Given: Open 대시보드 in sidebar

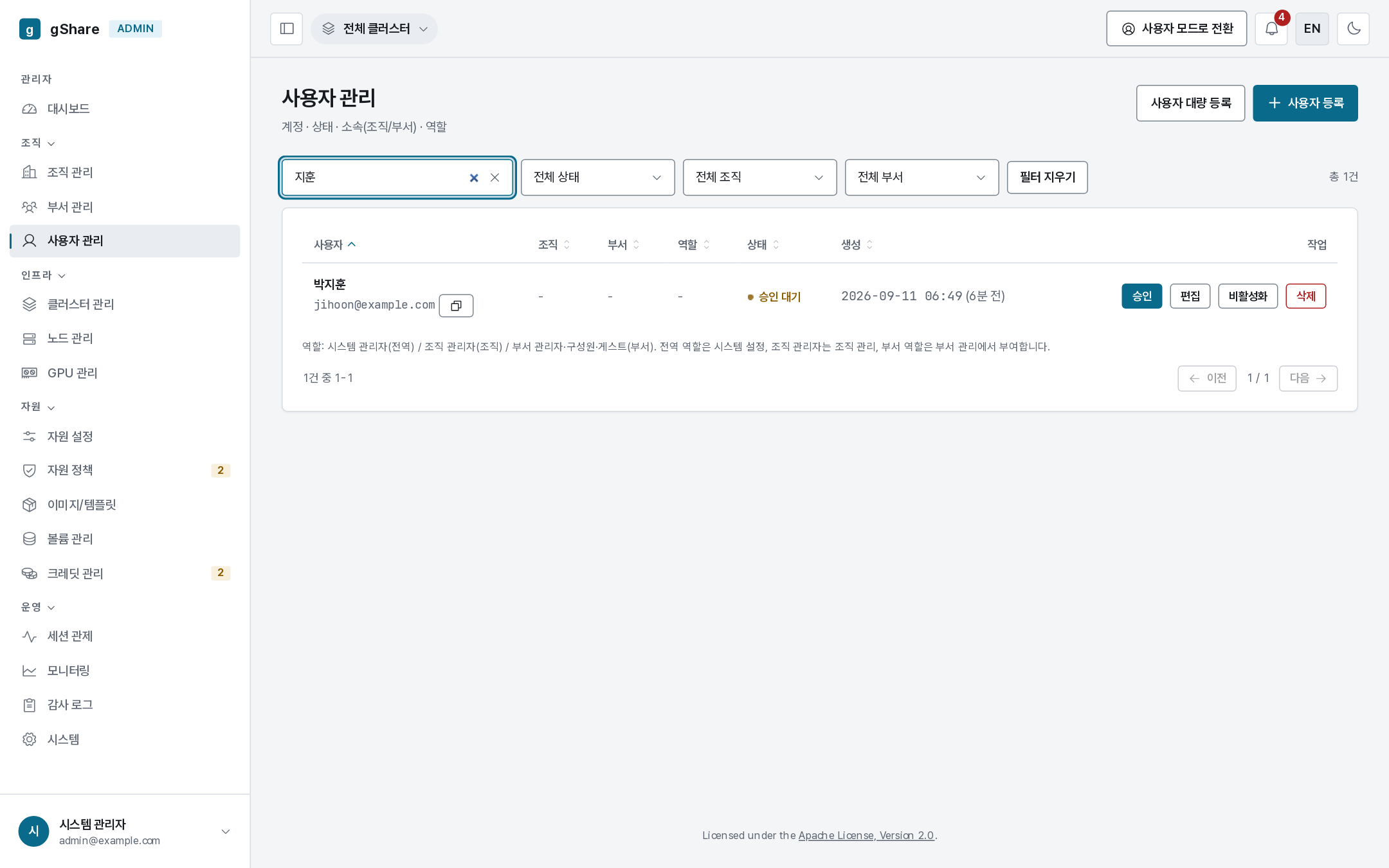Looking at the screenshot, I should pyautogui.click(x=125, y=109).
